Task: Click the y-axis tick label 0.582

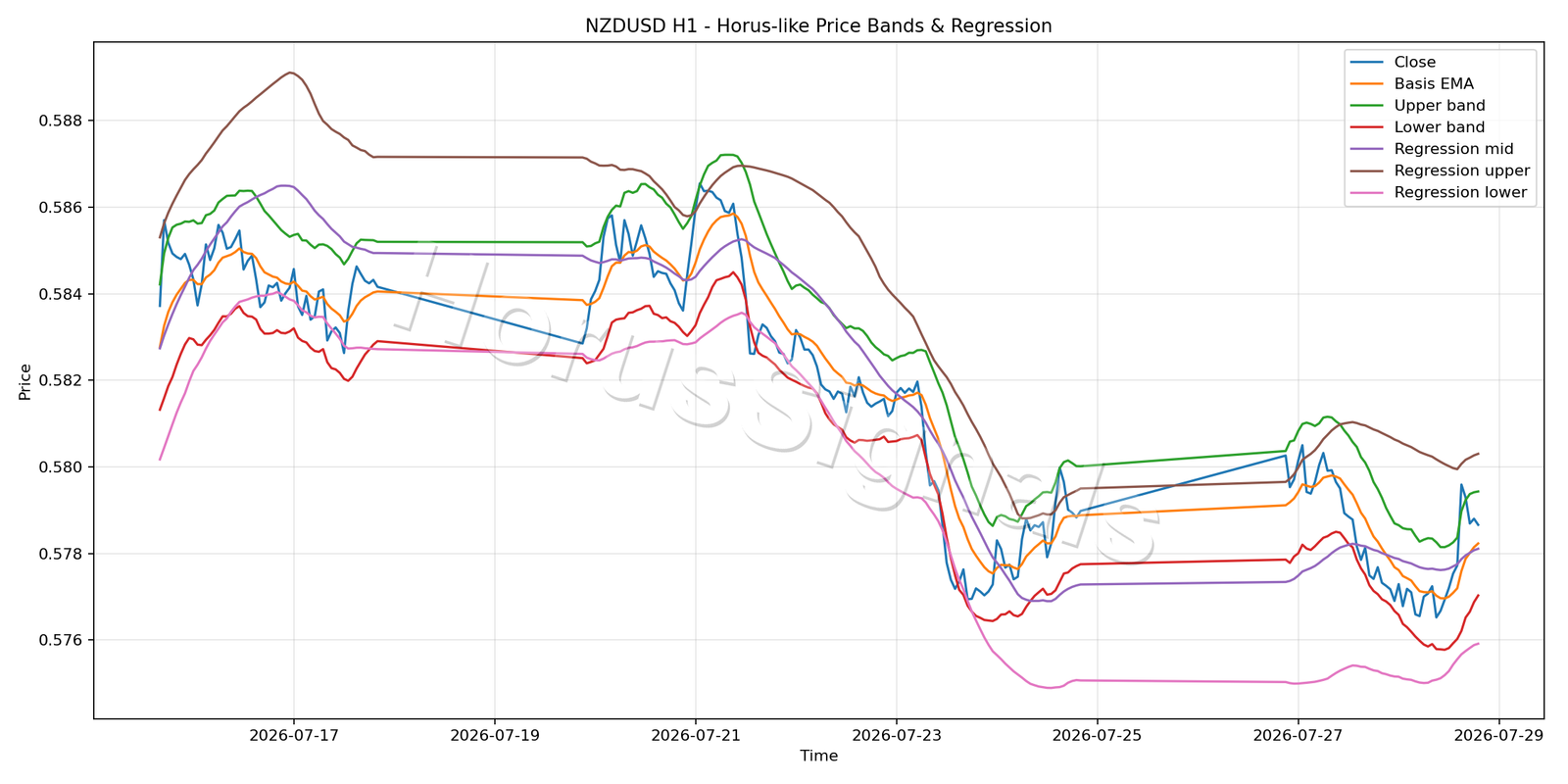Action: click(x=61, y=380)
